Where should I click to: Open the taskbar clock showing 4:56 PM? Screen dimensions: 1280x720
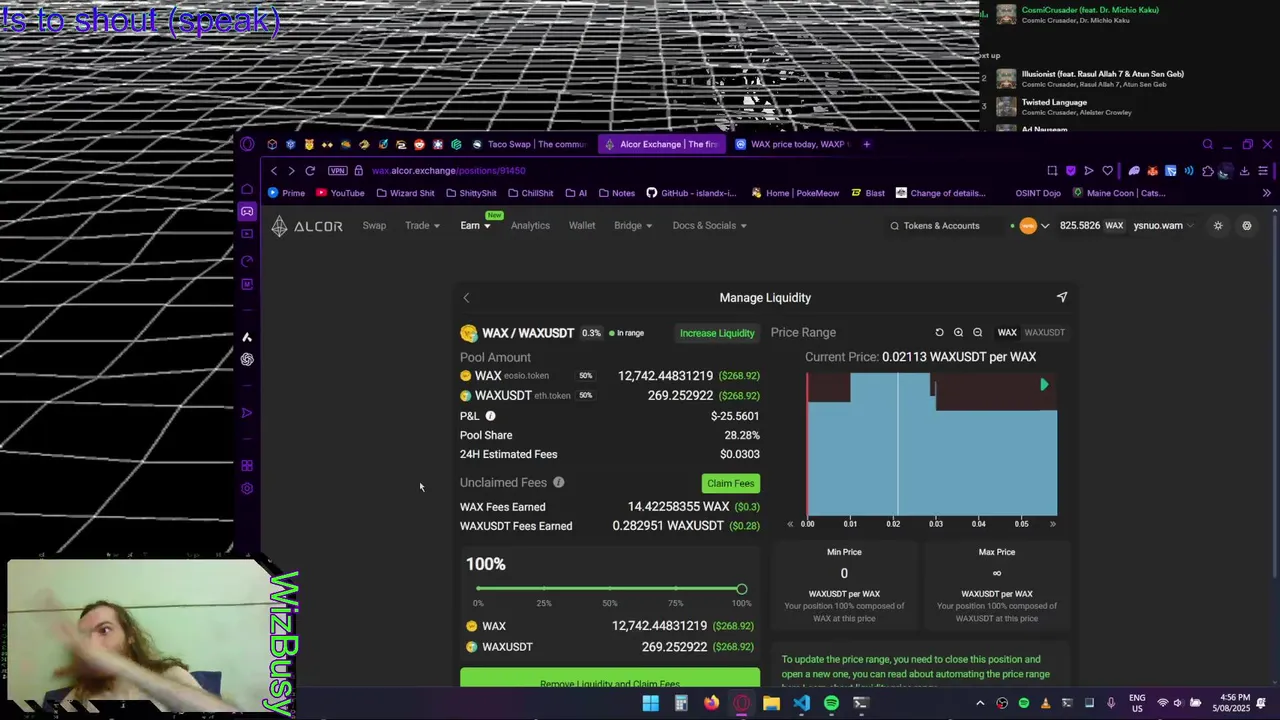[x=1234, y=703]
